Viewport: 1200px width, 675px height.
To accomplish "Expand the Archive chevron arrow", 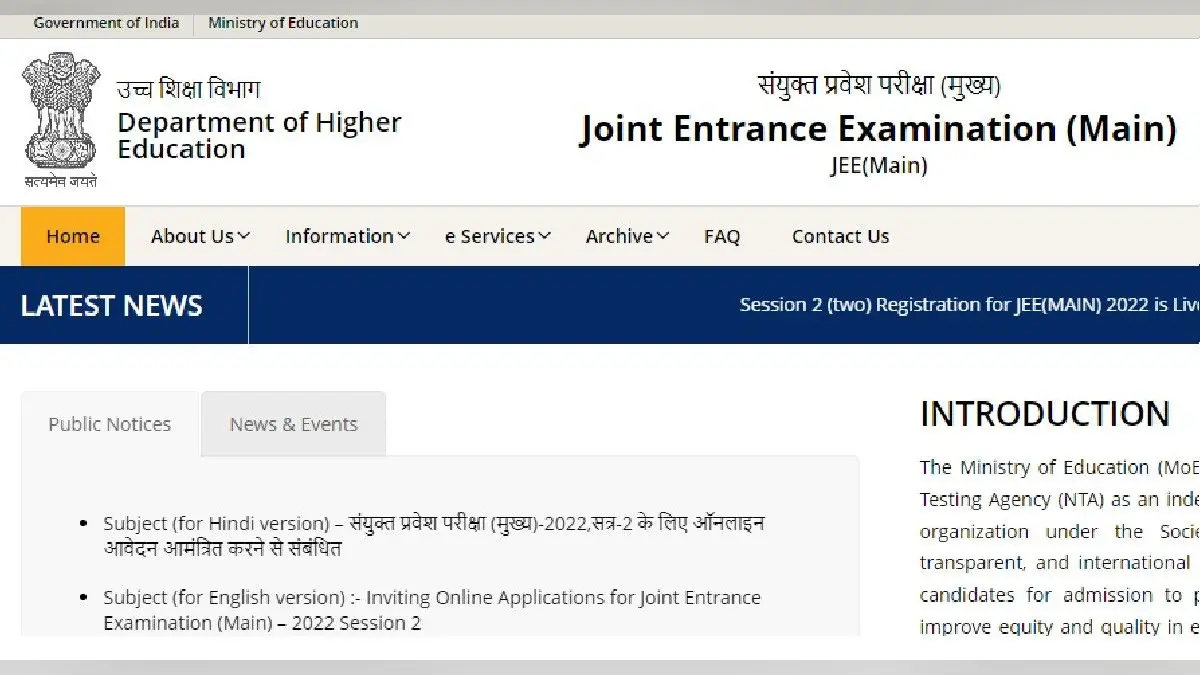I will [664, 237].
